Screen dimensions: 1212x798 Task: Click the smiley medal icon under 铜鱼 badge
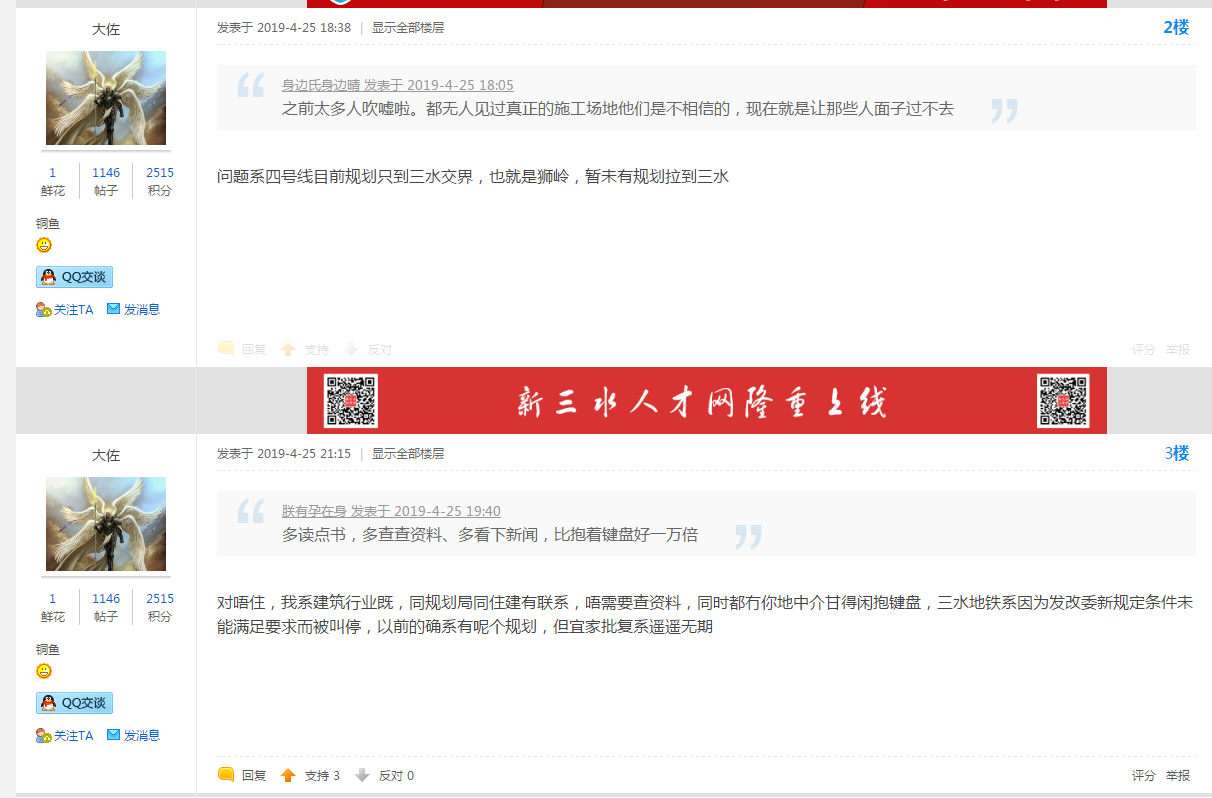point(43,245)
